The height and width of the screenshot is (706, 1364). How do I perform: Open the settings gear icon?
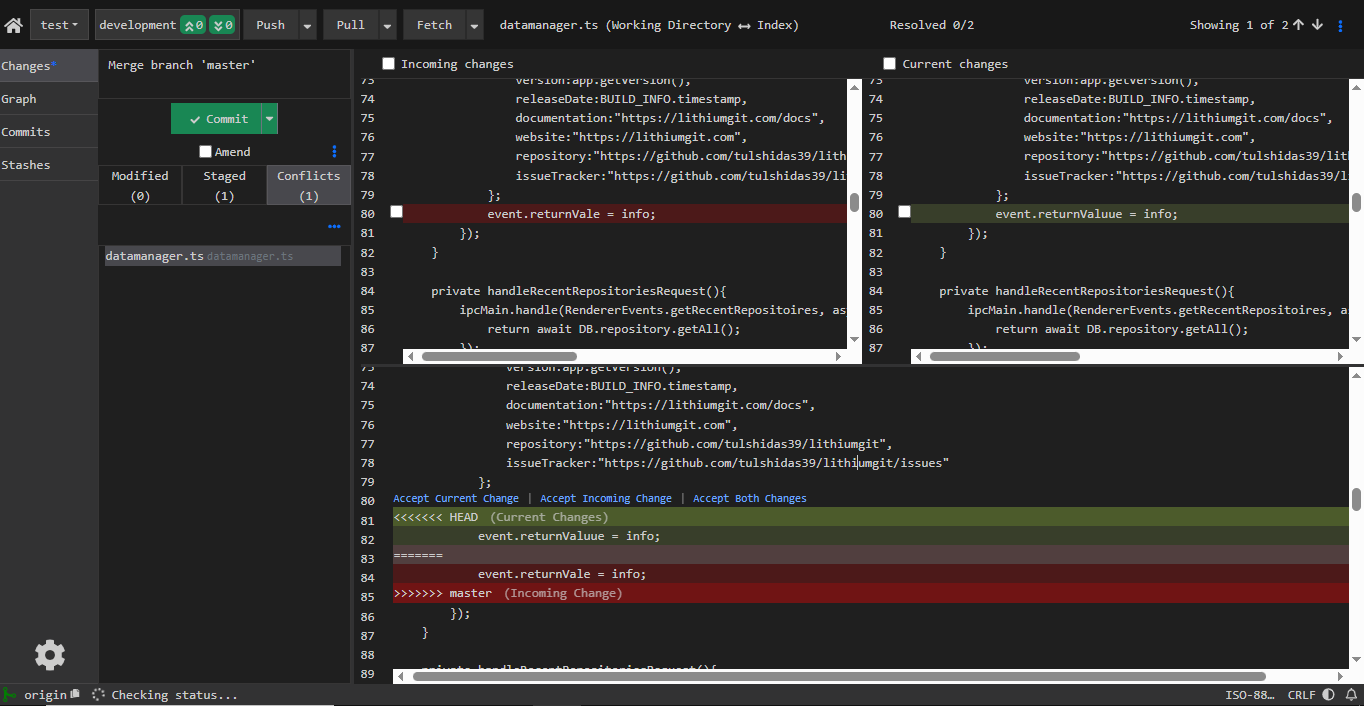click(x=50, y=655)
